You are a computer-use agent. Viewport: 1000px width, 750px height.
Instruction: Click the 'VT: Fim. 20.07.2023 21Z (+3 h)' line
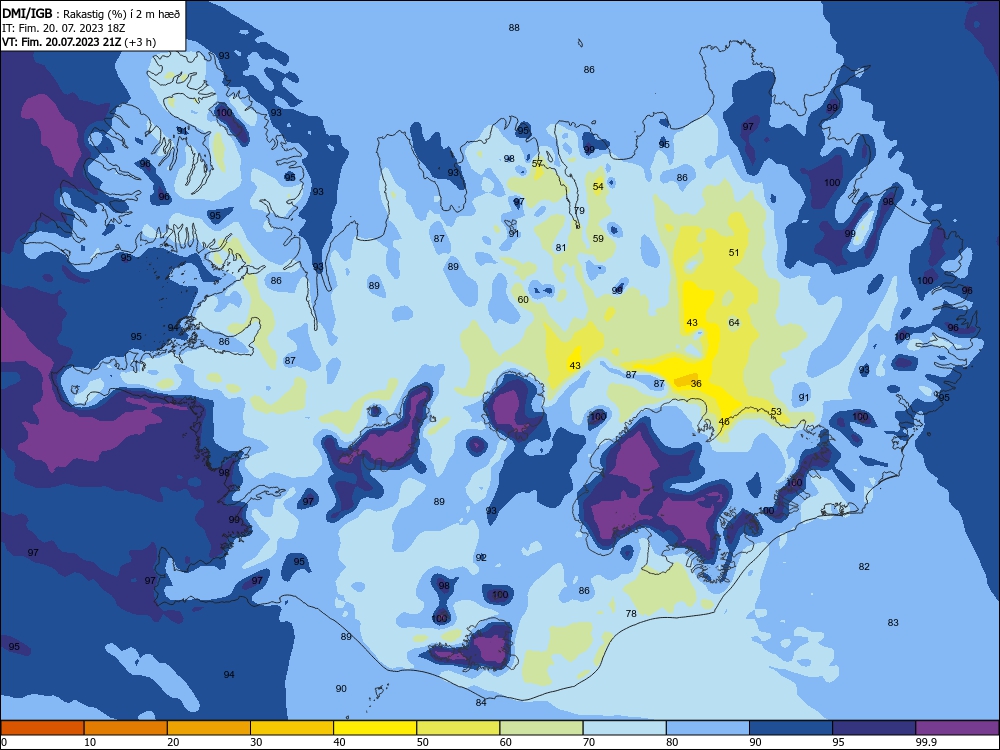pos(78,42)
